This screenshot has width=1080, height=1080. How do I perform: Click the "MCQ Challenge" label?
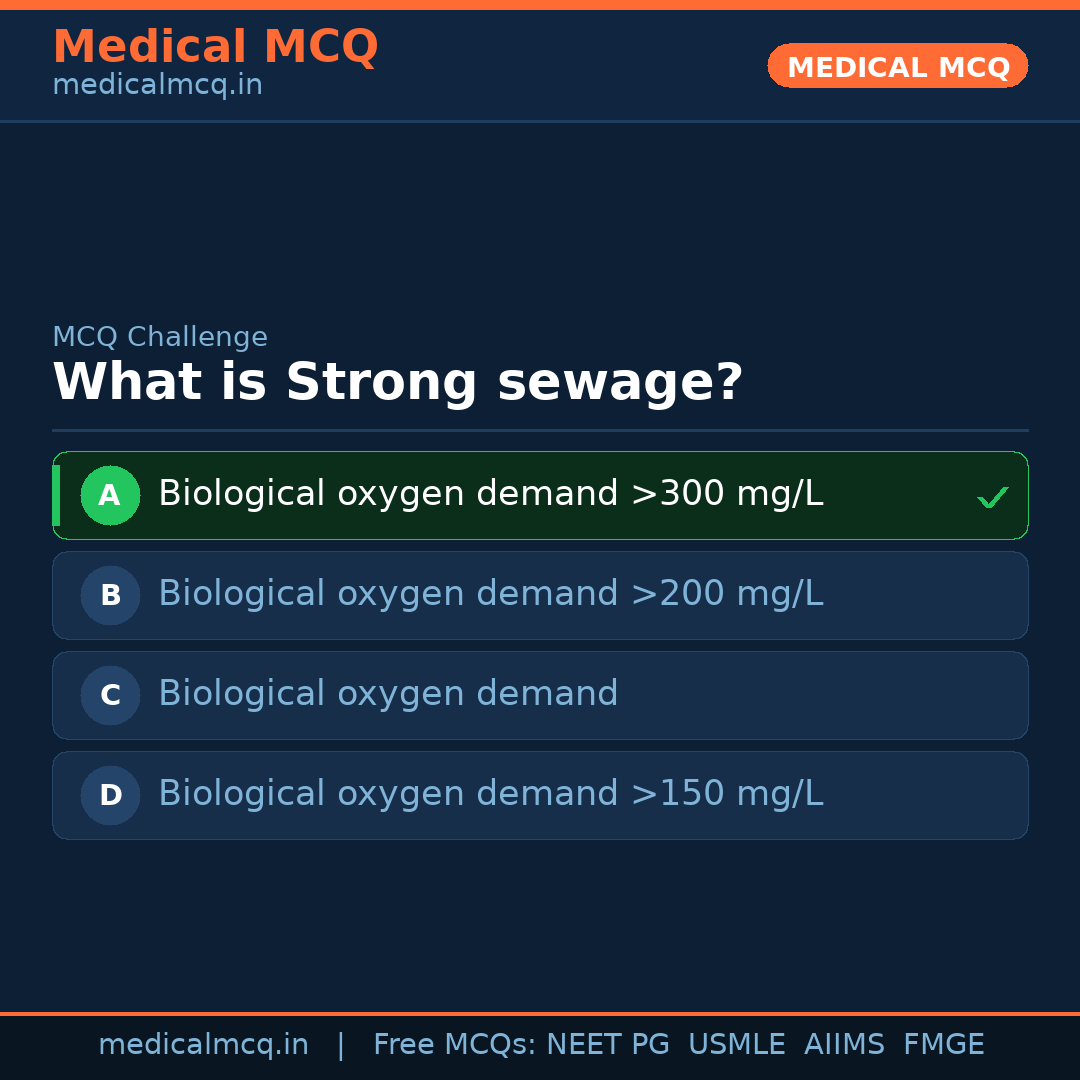coord(160,338)
